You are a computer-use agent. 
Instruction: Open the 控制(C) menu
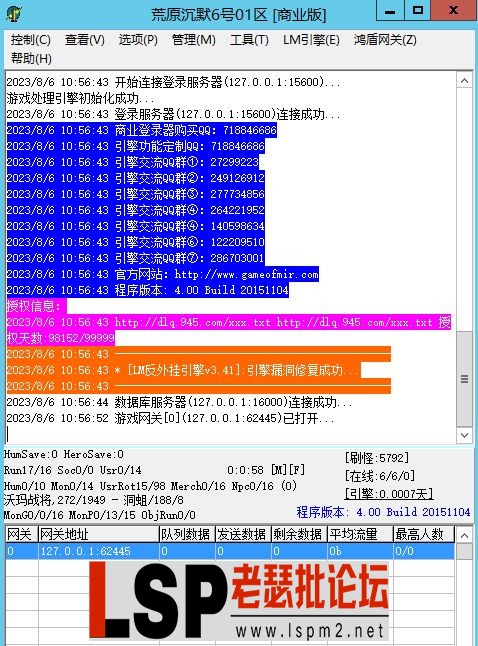(x=30, y=40)
